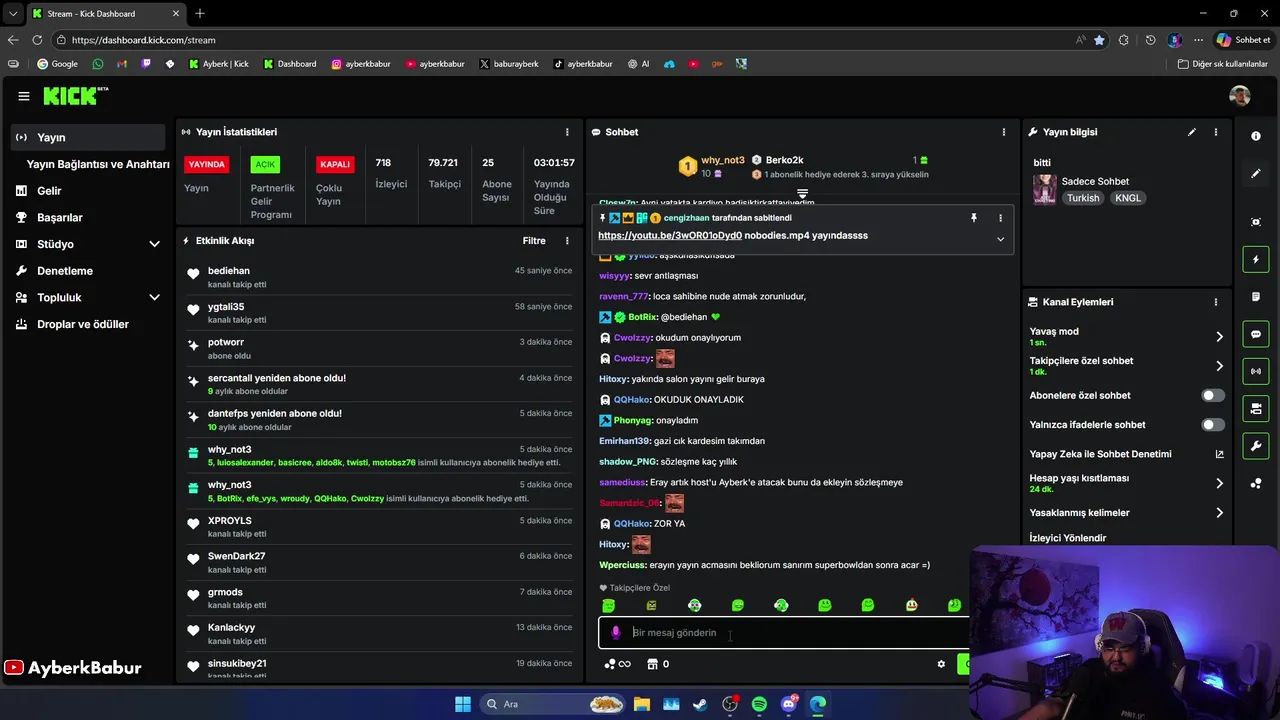Open File Explorer from the taskbar
This screenshot has width=1280, height=720.
pyautogui.click(x=642, y=704)
